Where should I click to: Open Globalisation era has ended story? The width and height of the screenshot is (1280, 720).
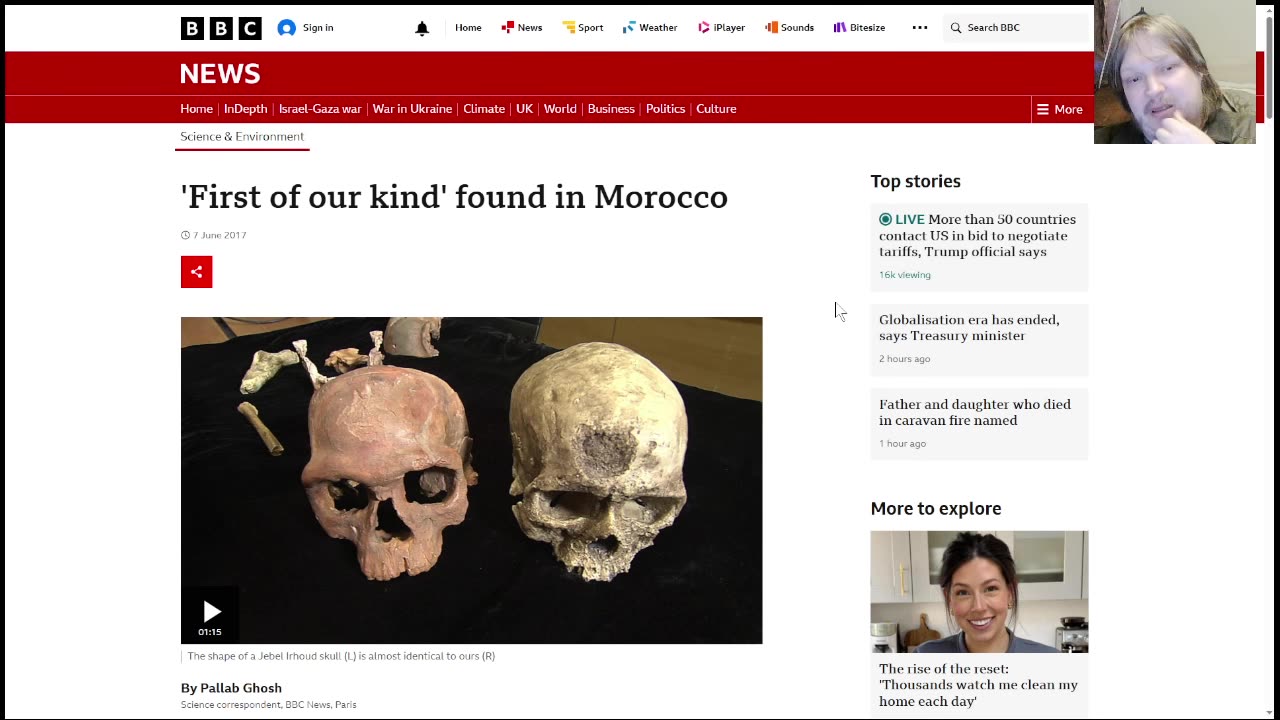969,328
